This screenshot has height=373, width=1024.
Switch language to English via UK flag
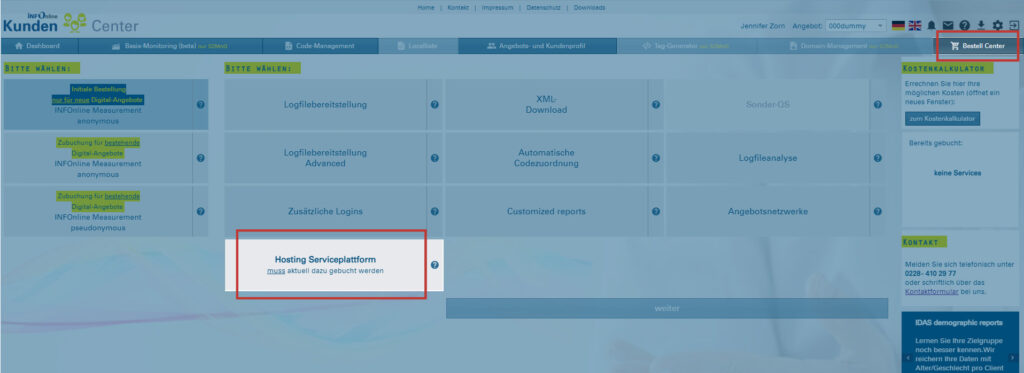point(914,25)
